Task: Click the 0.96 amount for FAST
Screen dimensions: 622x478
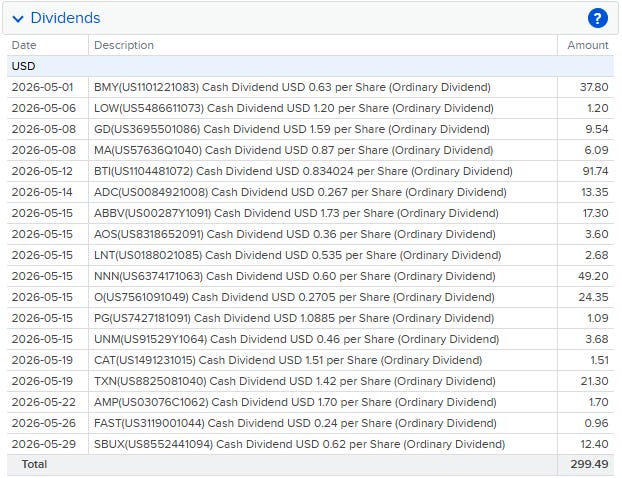Action: pyautogui.click(x=596, y=424)
